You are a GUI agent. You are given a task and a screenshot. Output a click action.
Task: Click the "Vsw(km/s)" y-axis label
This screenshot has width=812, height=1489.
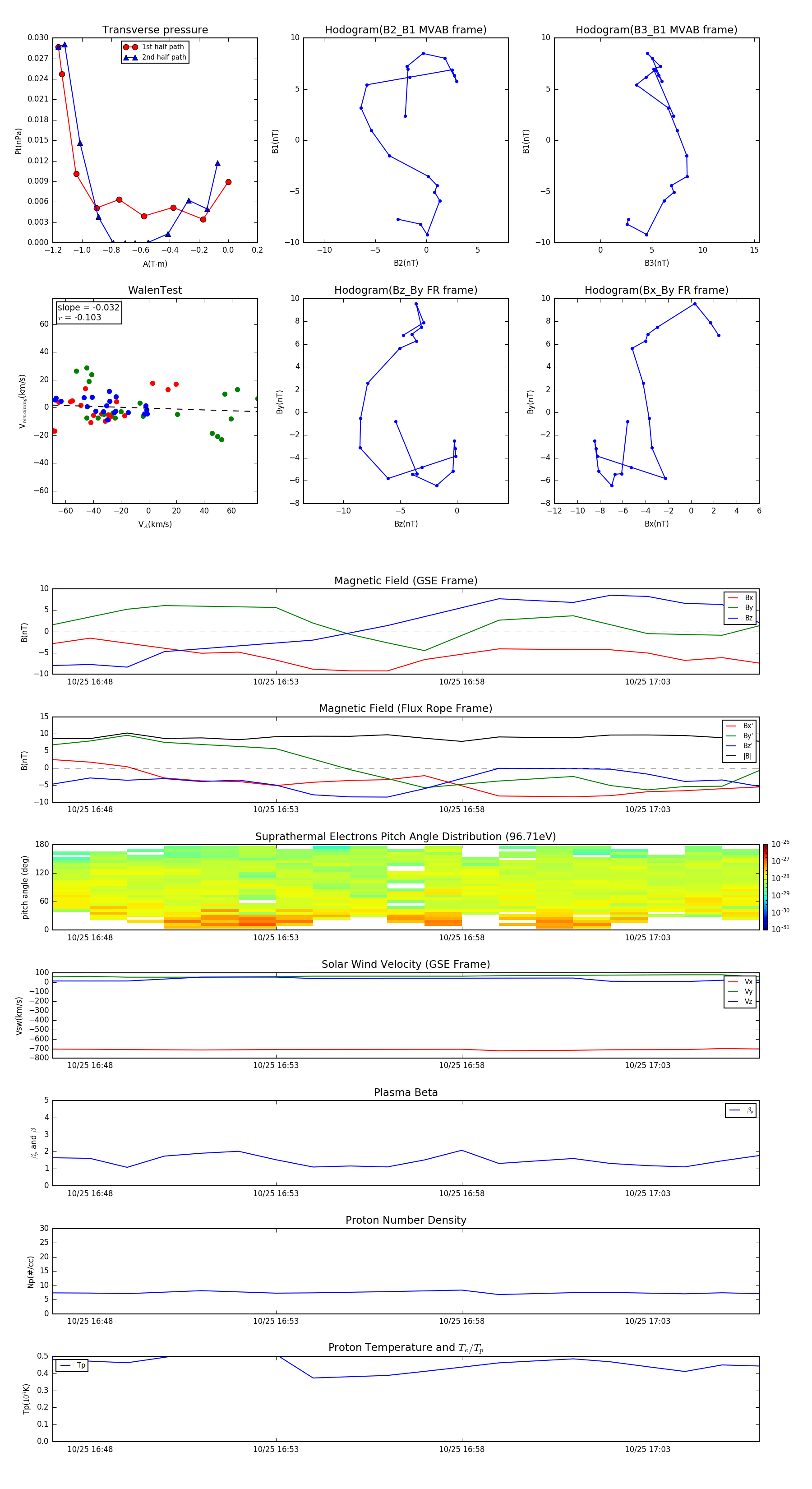(18, 1016)
